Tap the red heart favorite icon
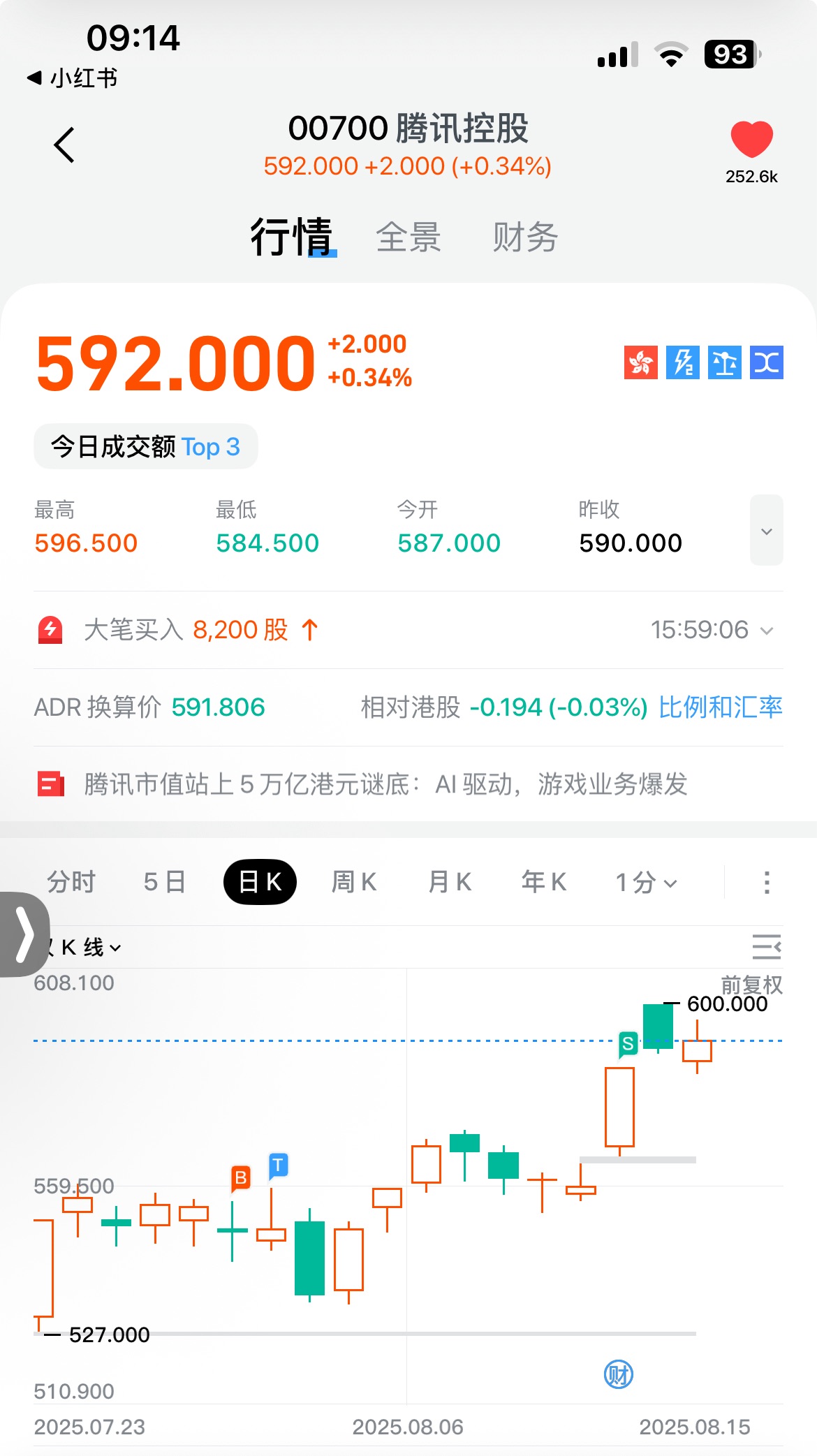This screenshot has height=1456, width=817. pos(751,139)
